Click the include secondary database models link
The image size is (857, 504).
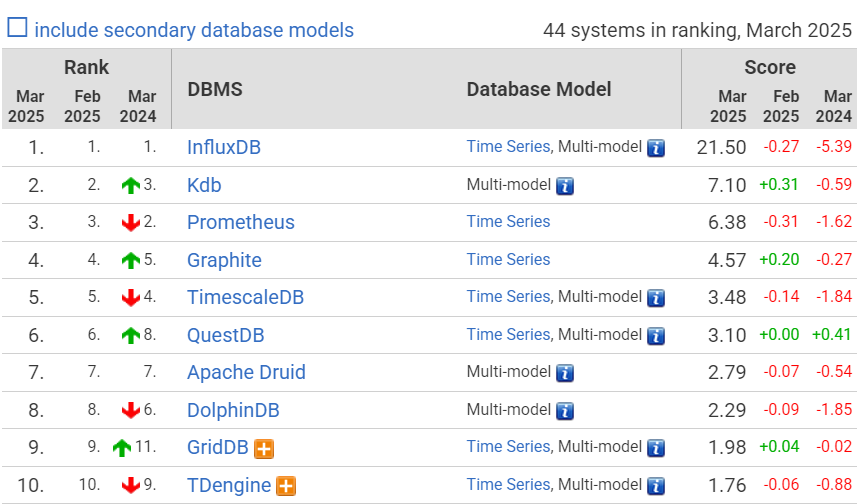pos(194,30)
